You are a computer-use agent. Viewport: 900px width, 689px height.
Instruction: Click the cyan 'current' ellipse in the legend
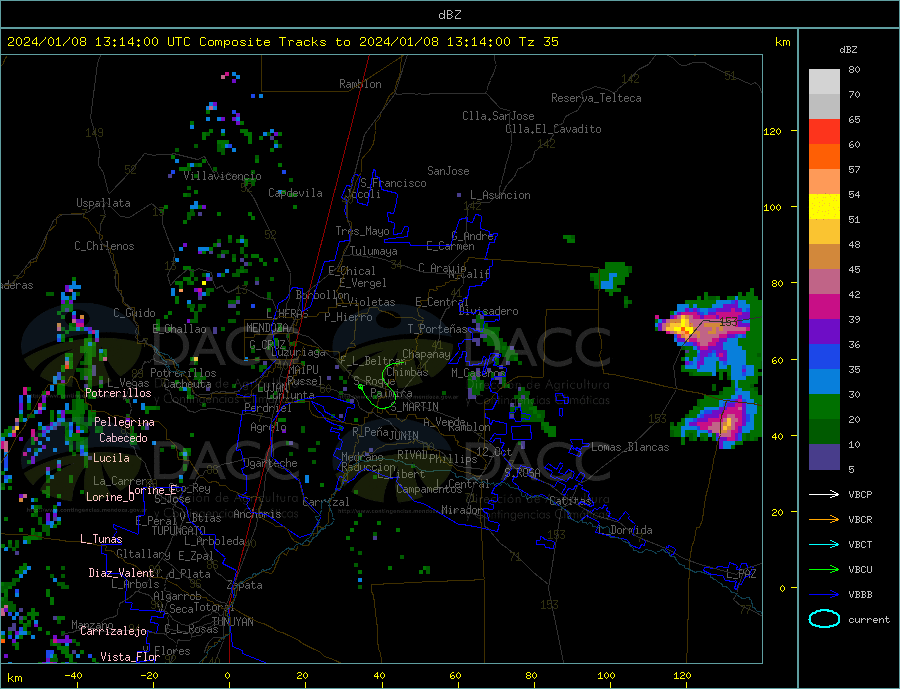pyautogui.click(x=824, y=619)
